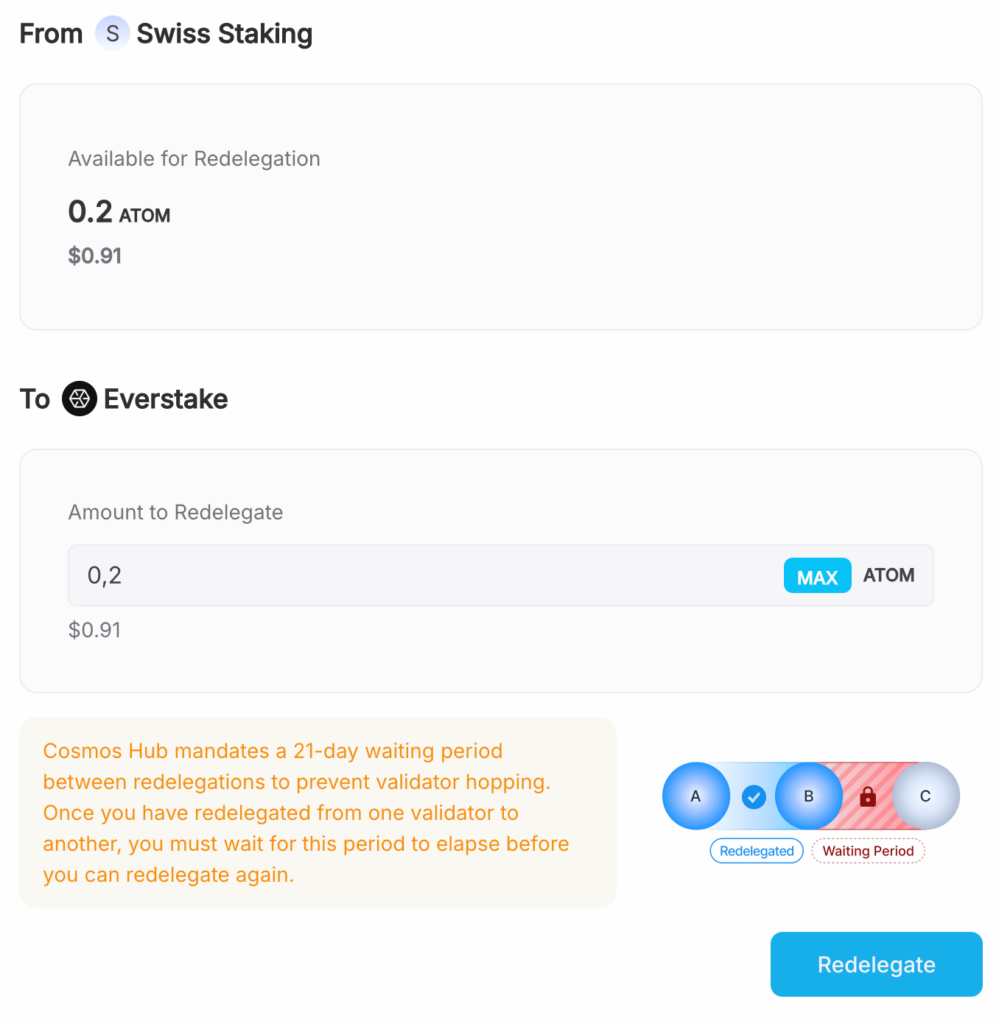
Task: Click the Redelegated status badge
Action: pyautogui.click(x=756, y=851)
